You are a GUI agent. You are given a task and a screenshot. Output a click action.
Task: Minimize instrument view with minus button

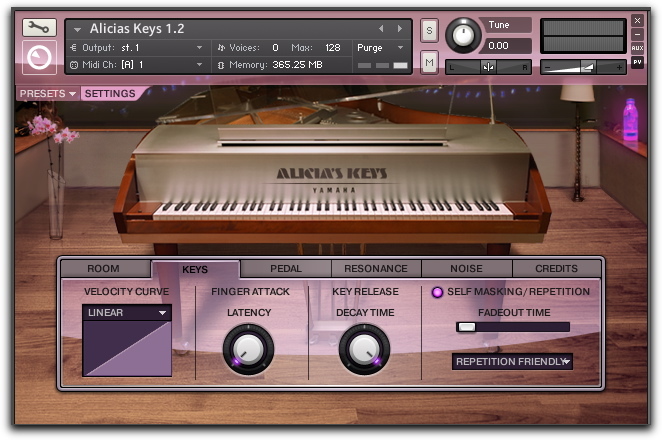tap(637, 34)
